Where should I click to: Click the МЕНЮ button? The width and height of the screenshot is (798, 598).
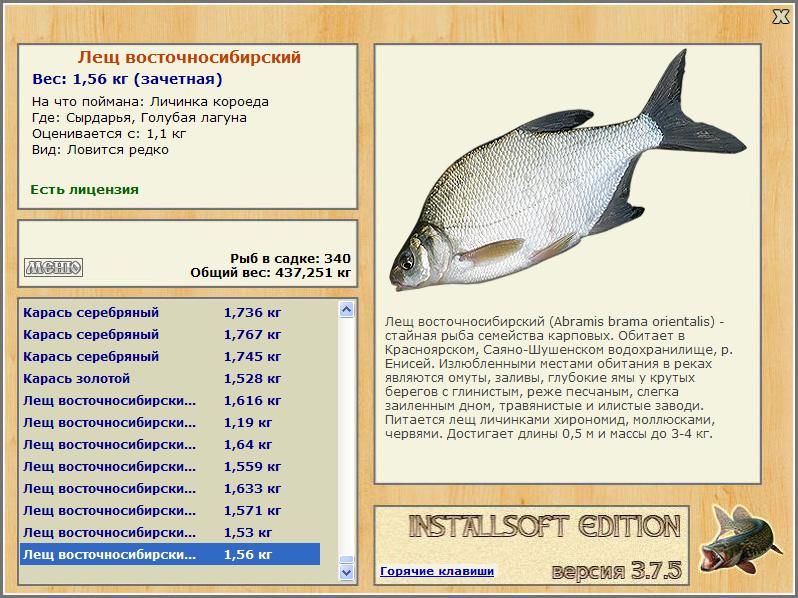53,267
